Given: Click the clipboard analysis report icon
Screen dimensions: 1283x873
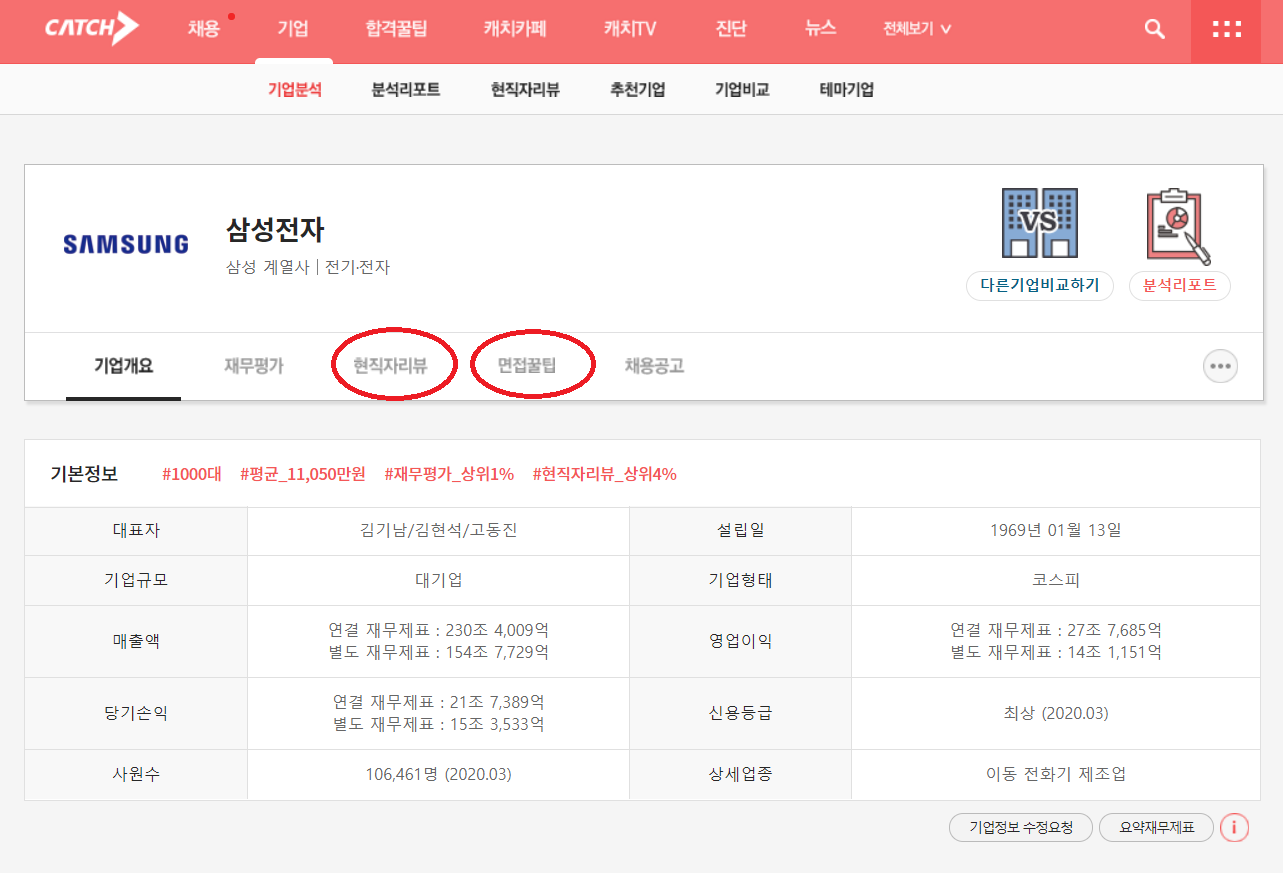Looking at the screenshot, I should pos(1180,225).
